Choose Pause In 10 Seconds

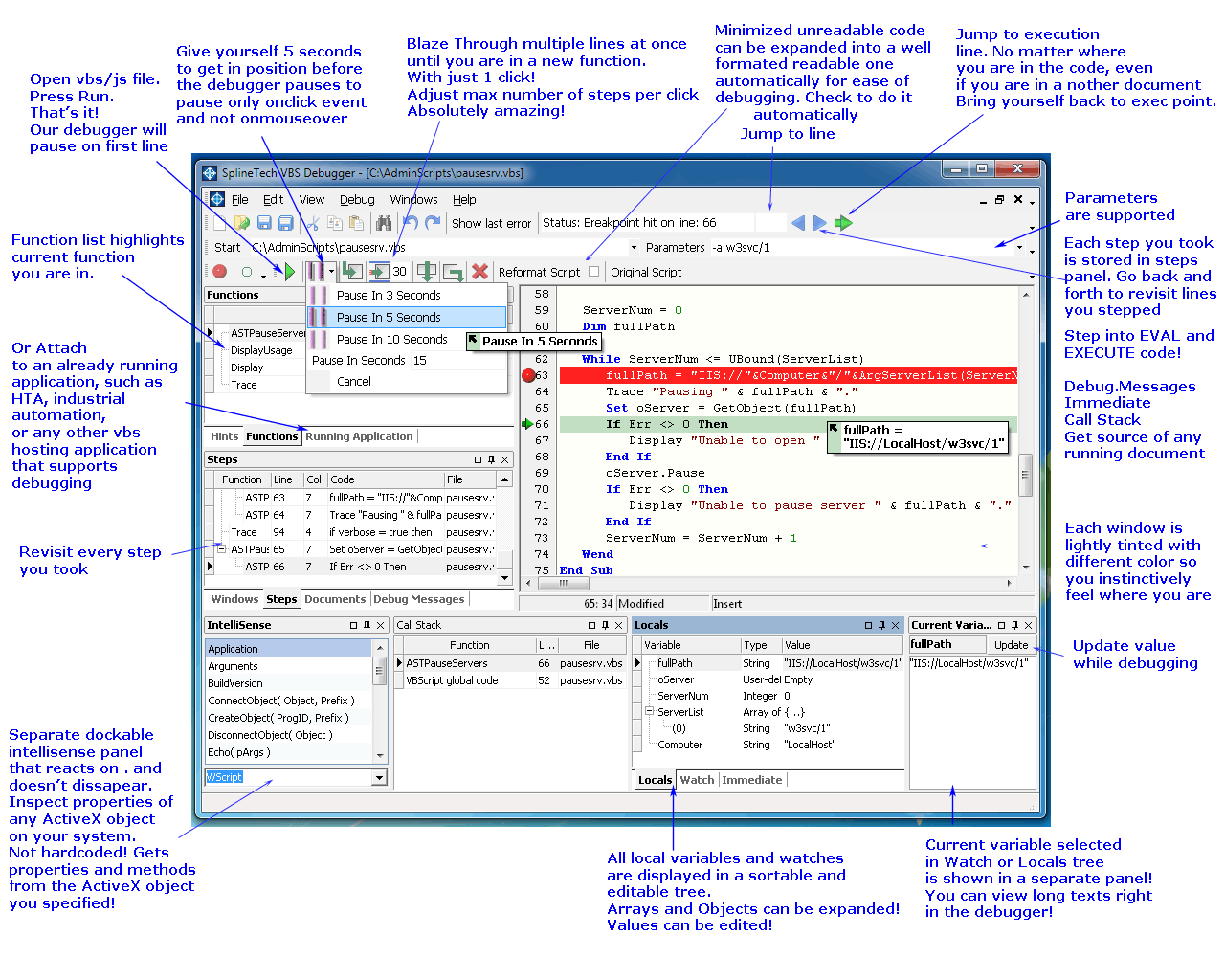(407, 339)
